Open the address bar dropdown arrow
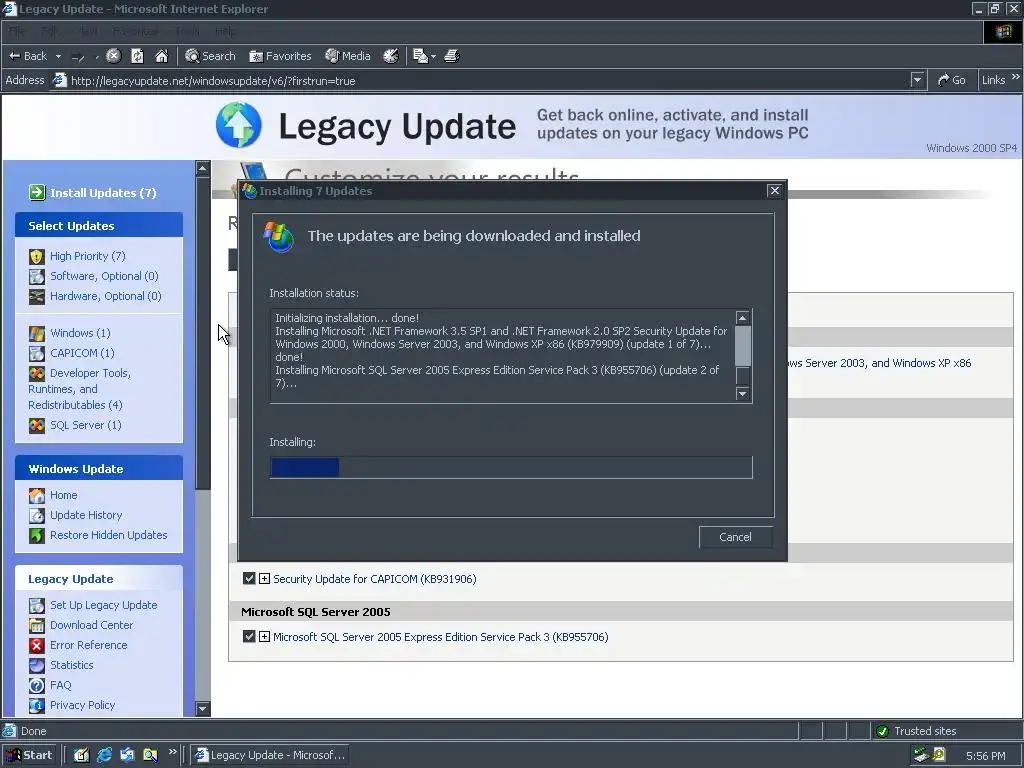This screenshot has width=1024, height=768. 917,80
